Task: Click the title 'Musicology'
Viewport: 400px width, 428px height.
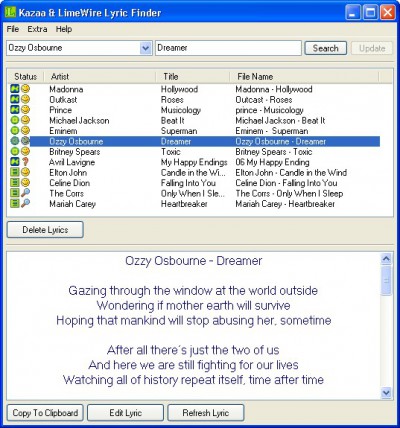Action: point(181,110)
